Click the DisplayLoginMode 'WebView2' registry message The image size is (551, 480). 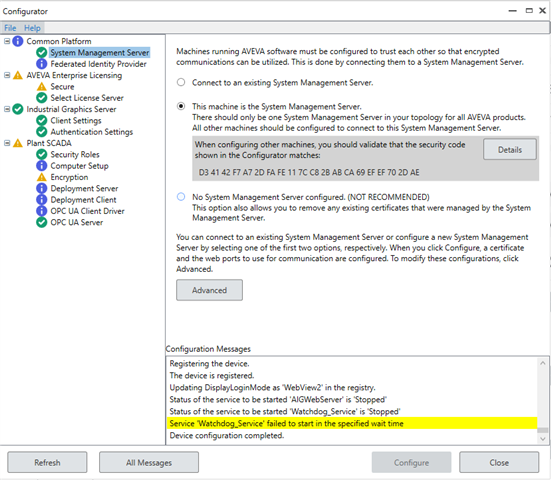click(x=272, y=387)
